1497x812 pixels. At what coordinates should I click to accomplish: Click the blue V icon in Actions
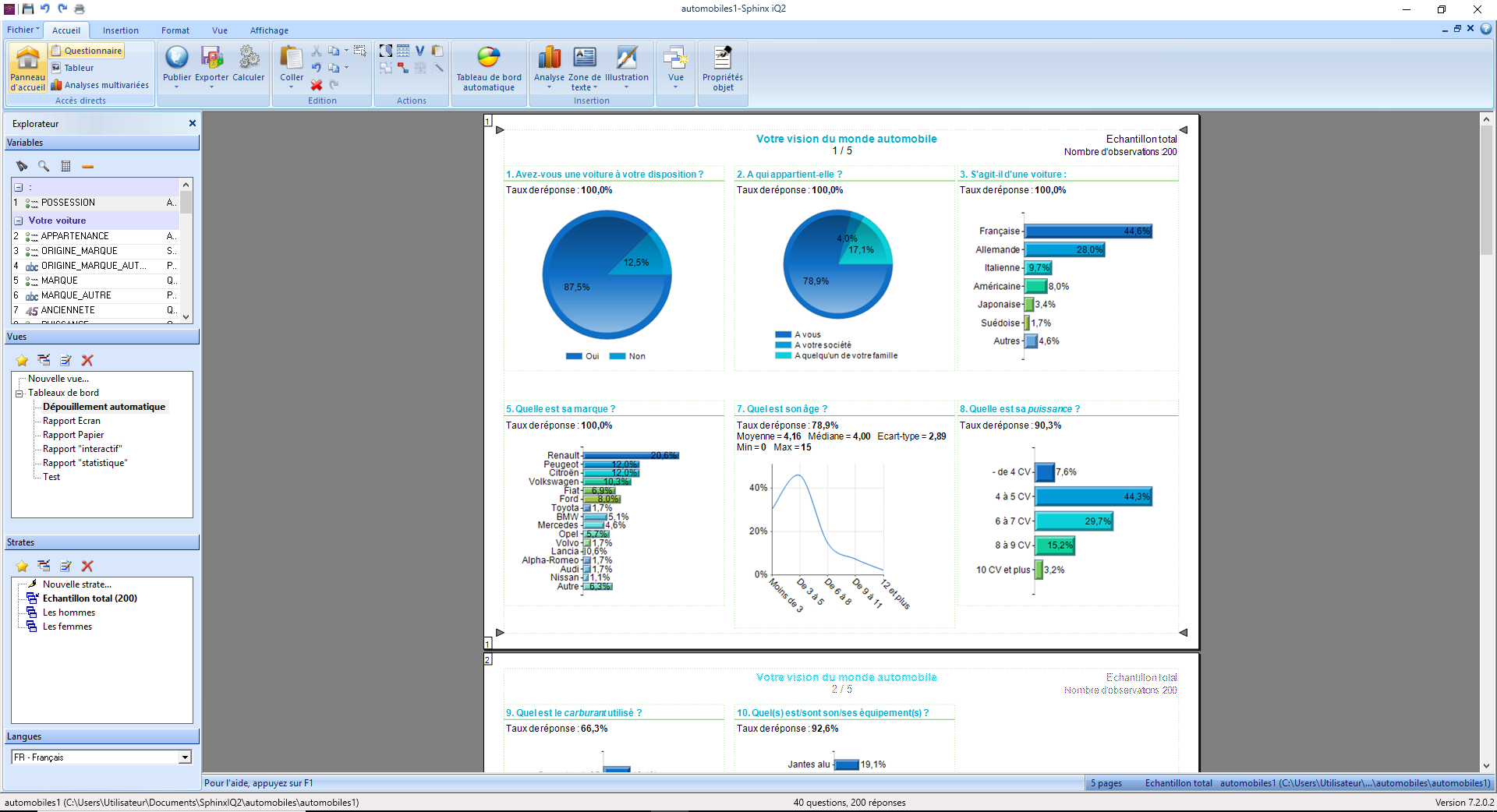pos(420,51)
